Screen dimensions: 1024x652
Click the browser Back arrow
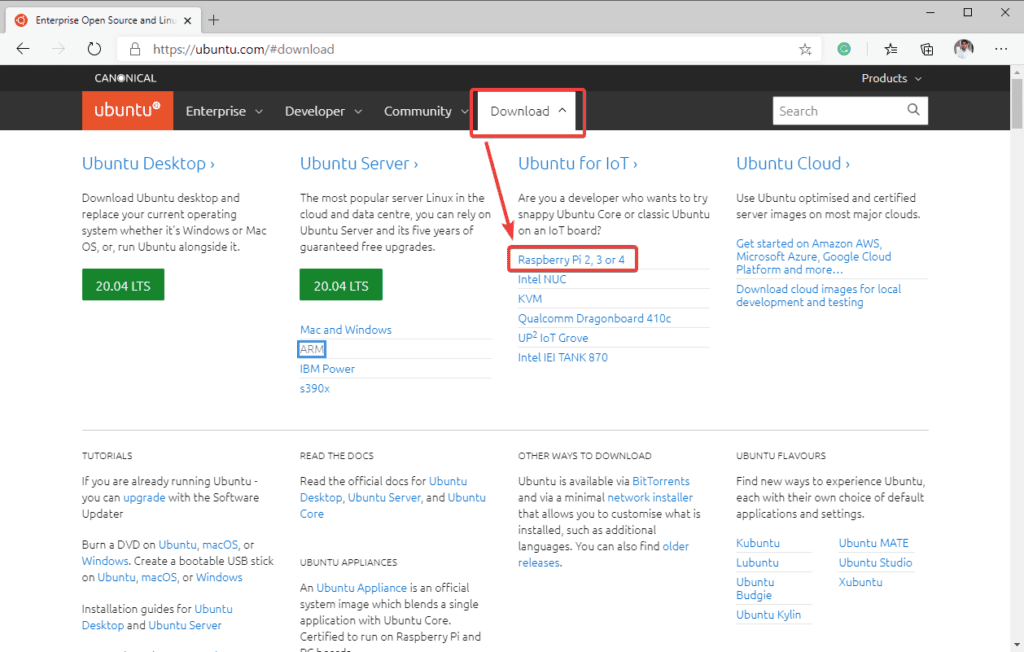coord(23,49)
